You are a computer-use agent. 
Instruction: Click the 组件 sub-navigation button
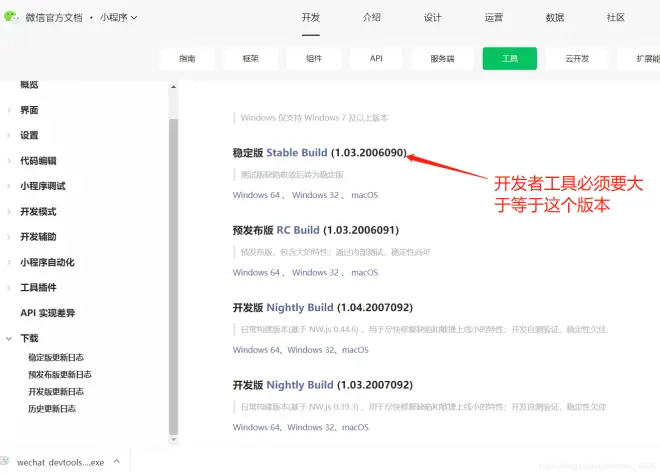tap(314, 59)
